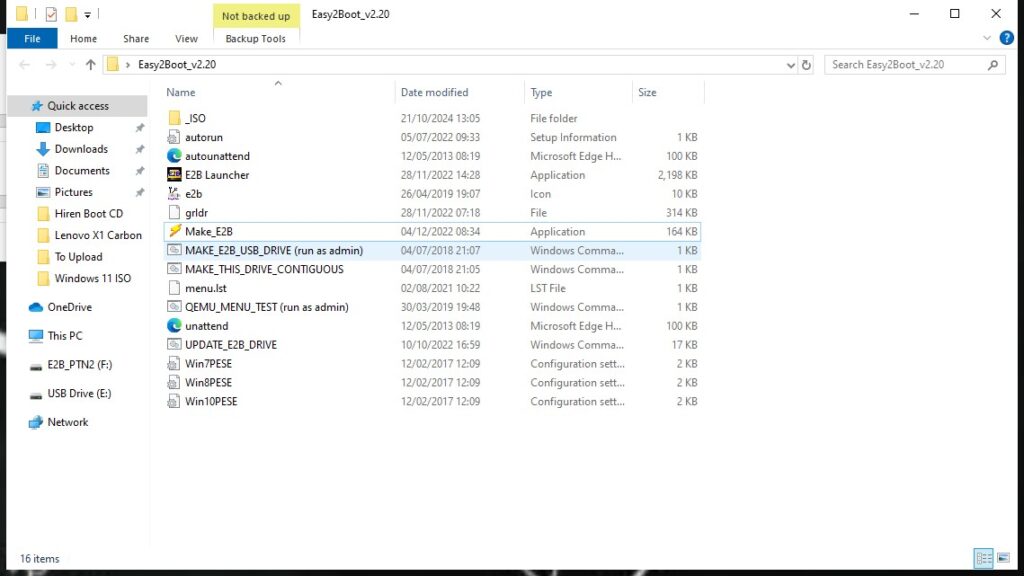
Task: Sort by the Name column header
Action: pos(181,93)
